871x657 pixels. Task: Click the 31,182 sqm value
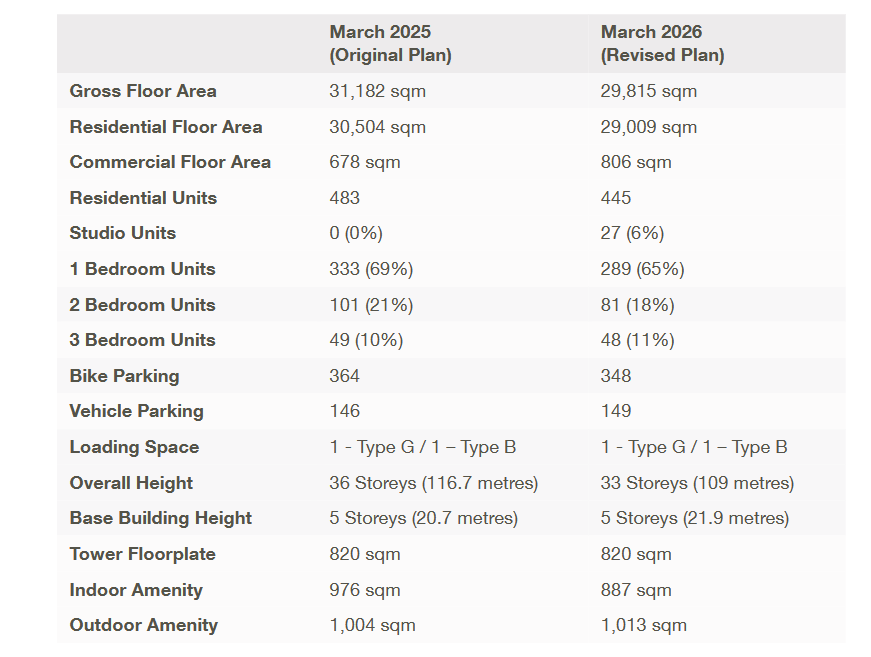coord(377,91)
